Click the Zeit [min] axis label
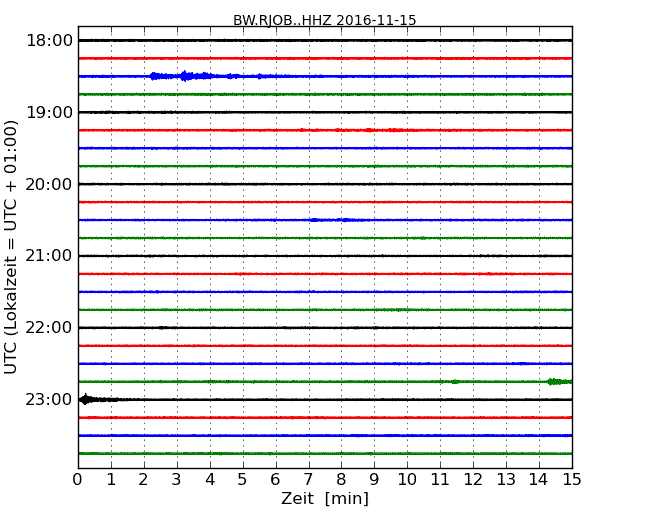650x520 pixels. (325, 498)
